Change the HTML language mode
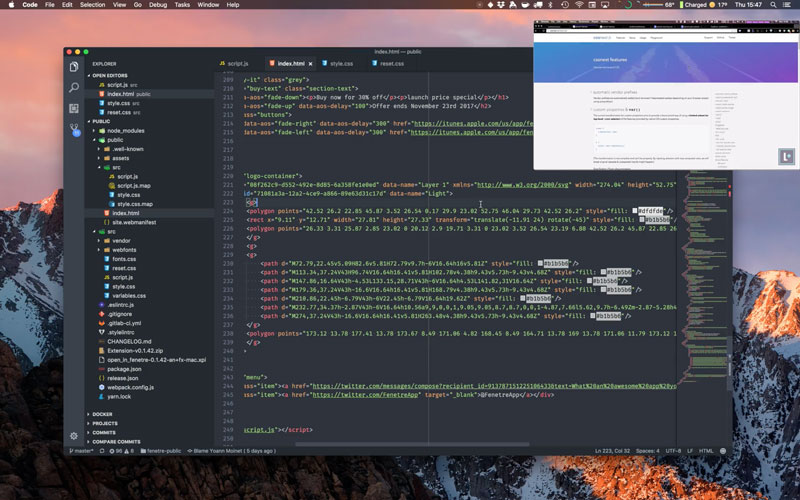This screenshot has height=500, width=800. coord(706,451)
